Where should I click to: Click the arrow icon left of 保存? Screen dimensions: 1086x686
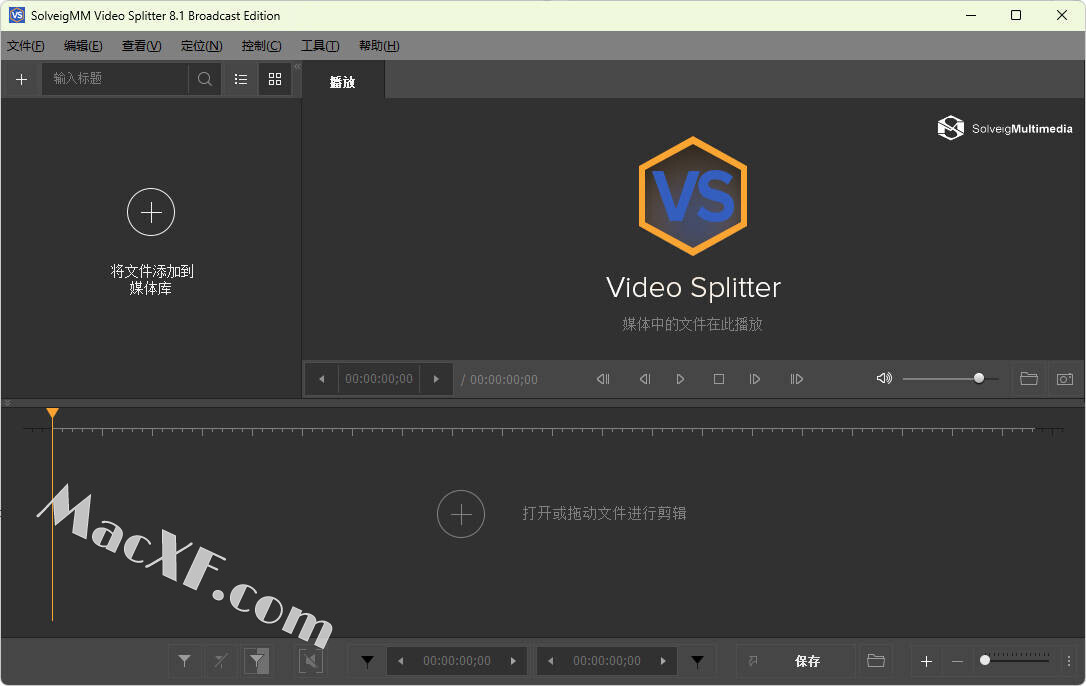(753, 661)
